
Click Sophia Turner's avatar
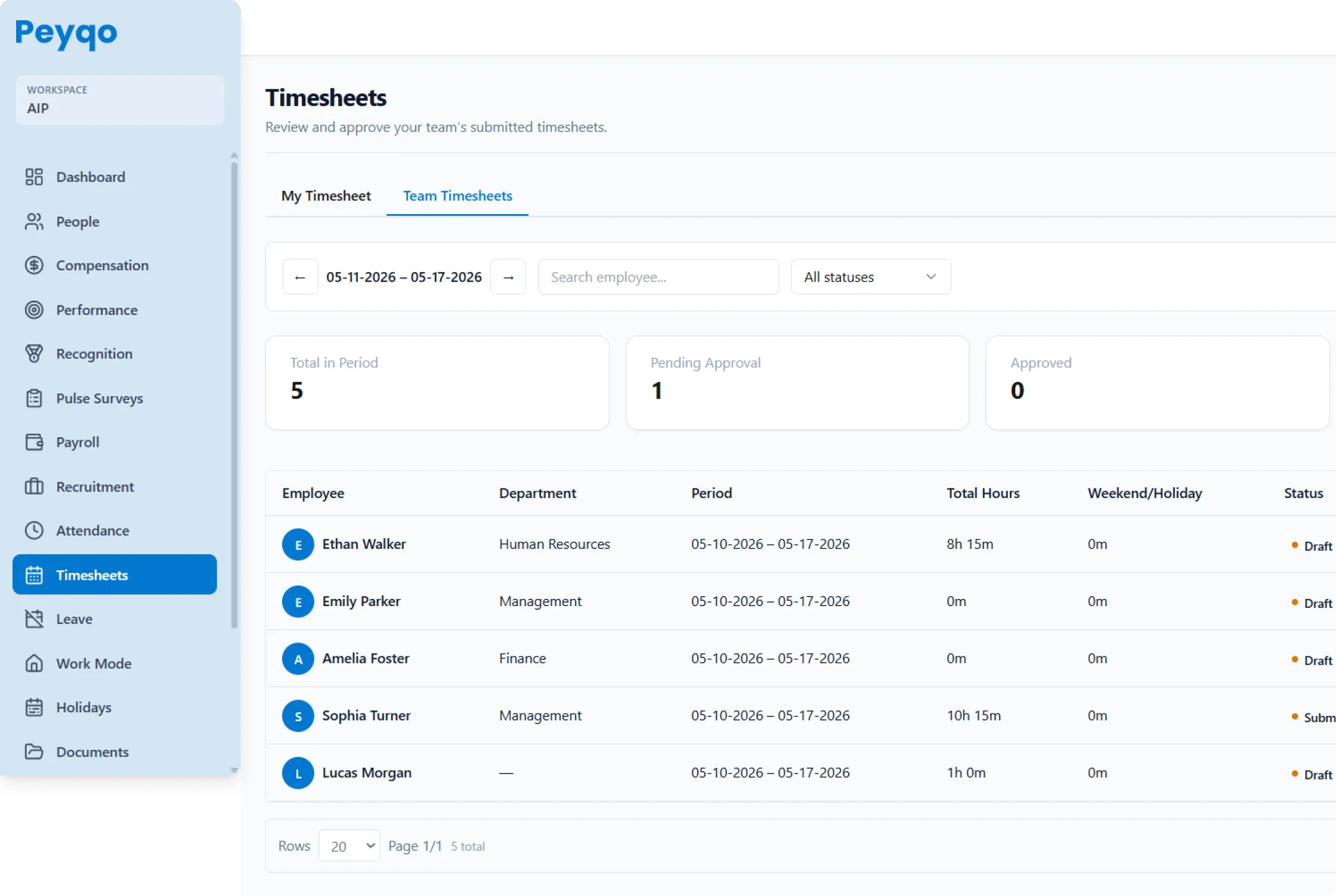pyautogui.click(x=298, y=716)
